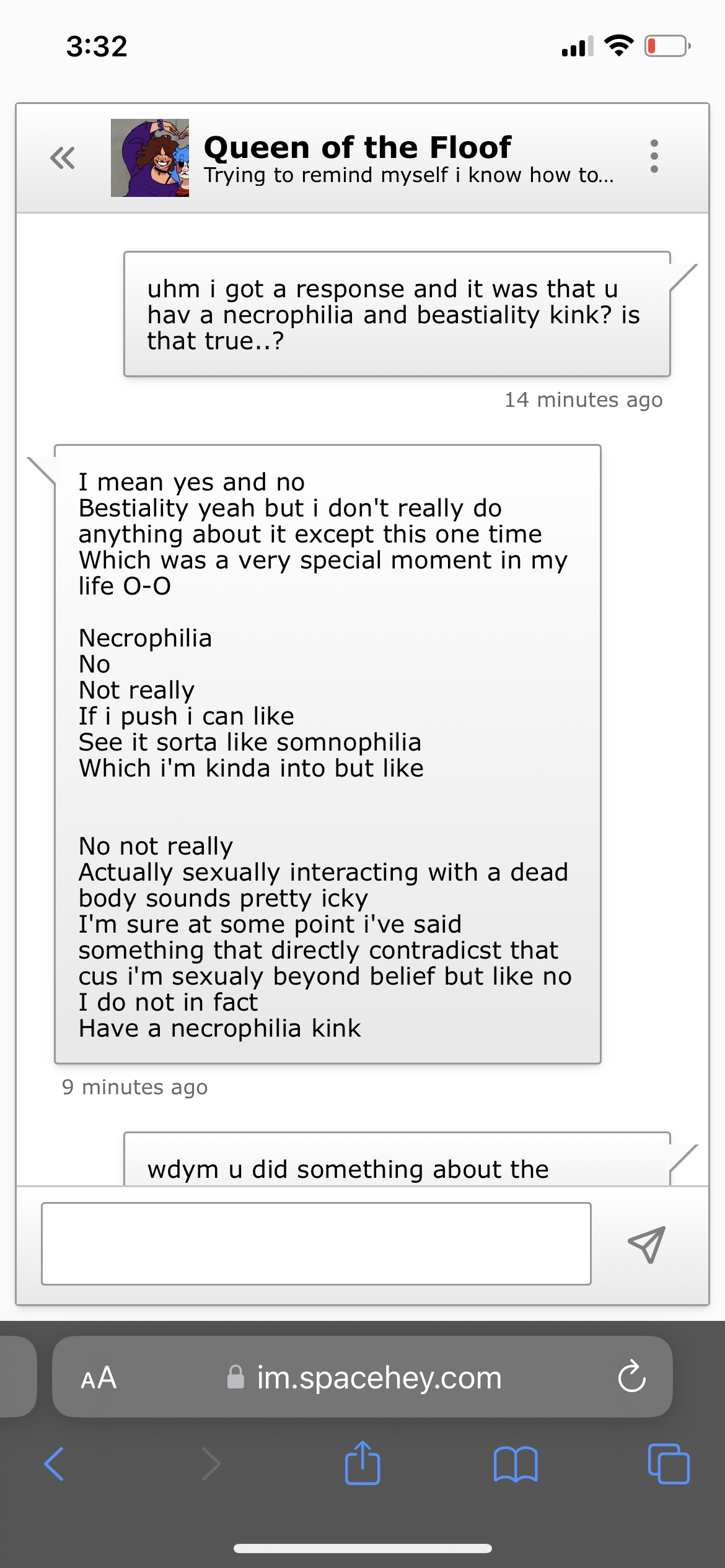The width and height of the screenshot is (725, 1568).
Task: Reload the page in Safari address bar
Action: click(x=631, y=1377)
